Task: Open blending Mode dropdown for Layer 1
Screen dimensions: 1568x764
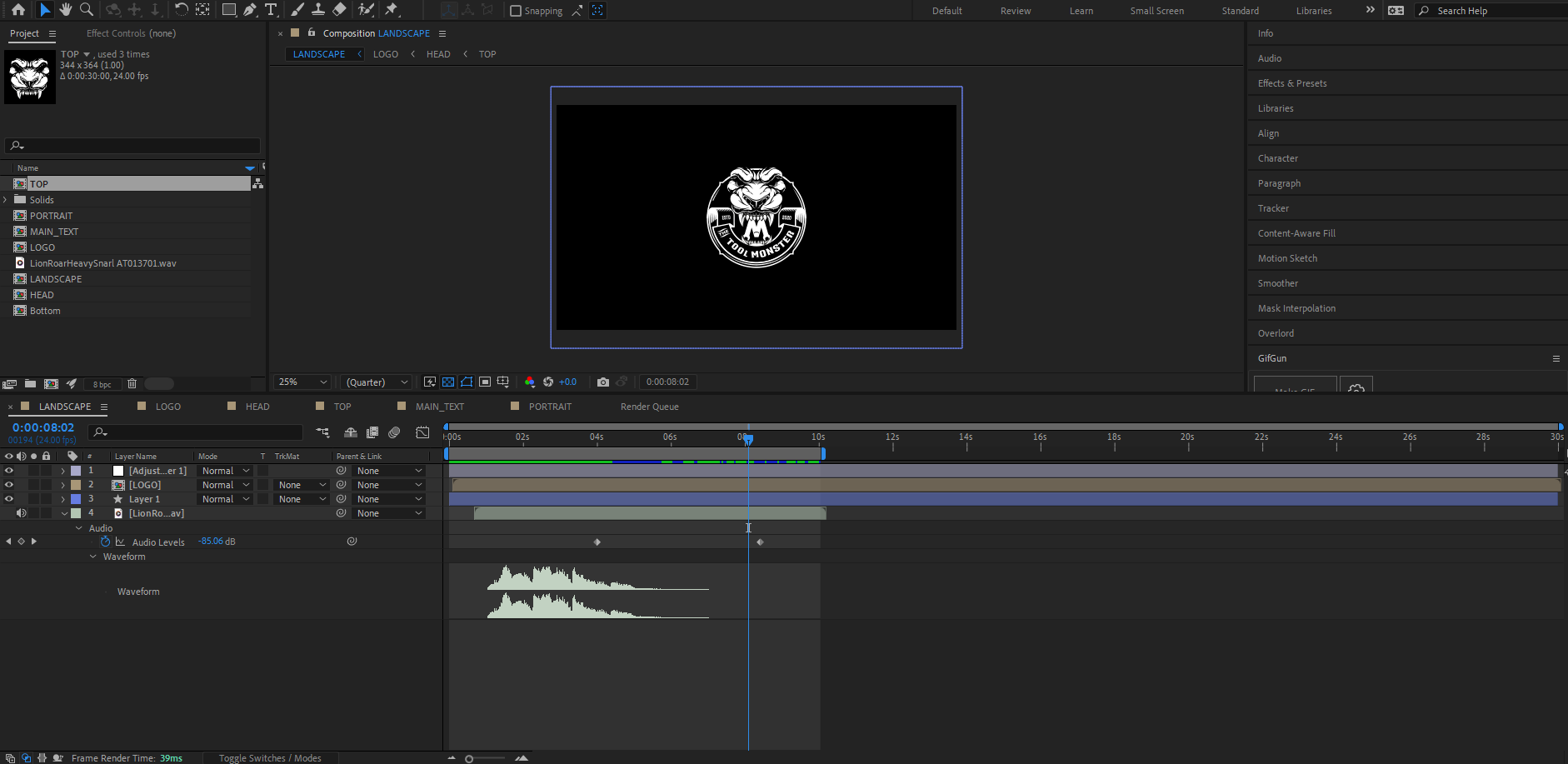Action: click(x=225, y=499)
